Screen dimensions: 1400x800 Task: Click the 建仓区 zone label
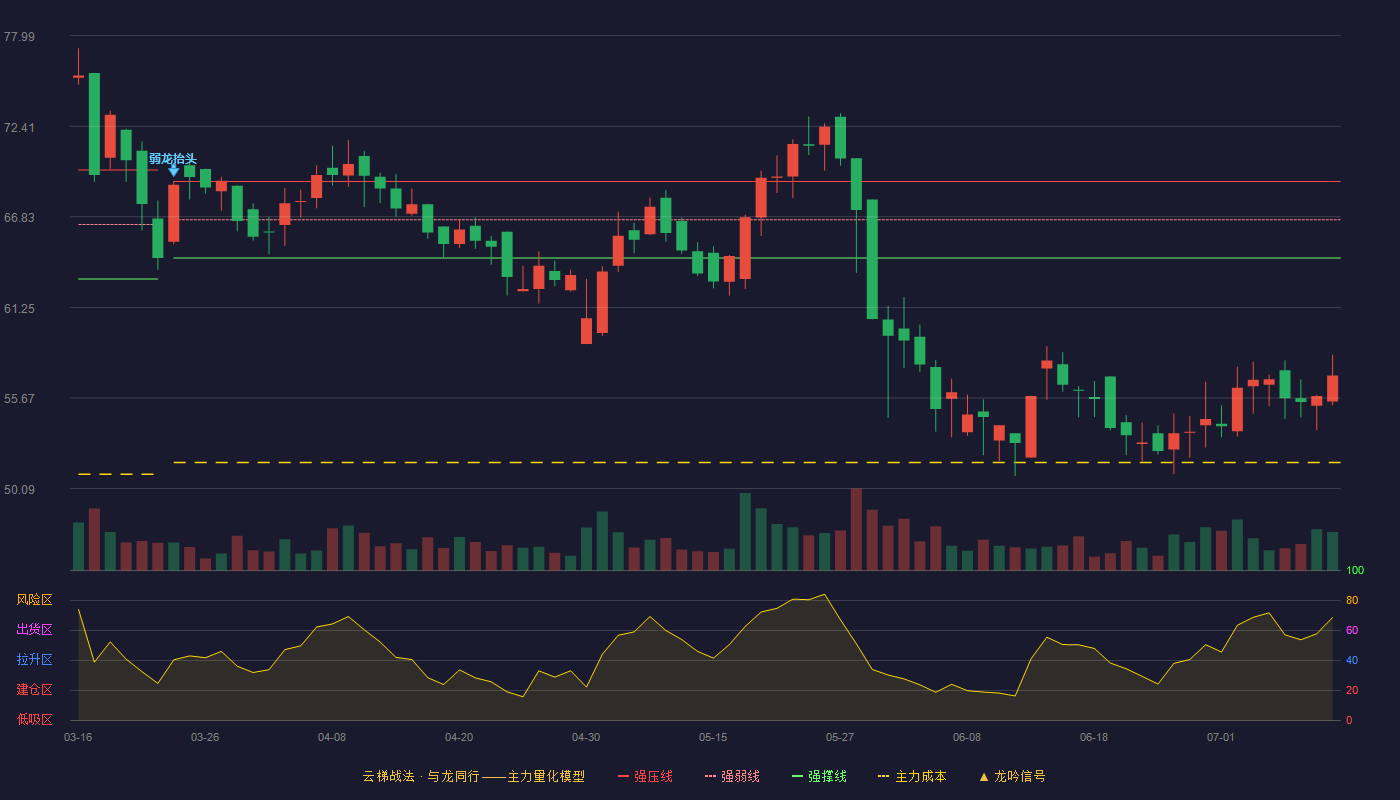[x=34, y=690]
